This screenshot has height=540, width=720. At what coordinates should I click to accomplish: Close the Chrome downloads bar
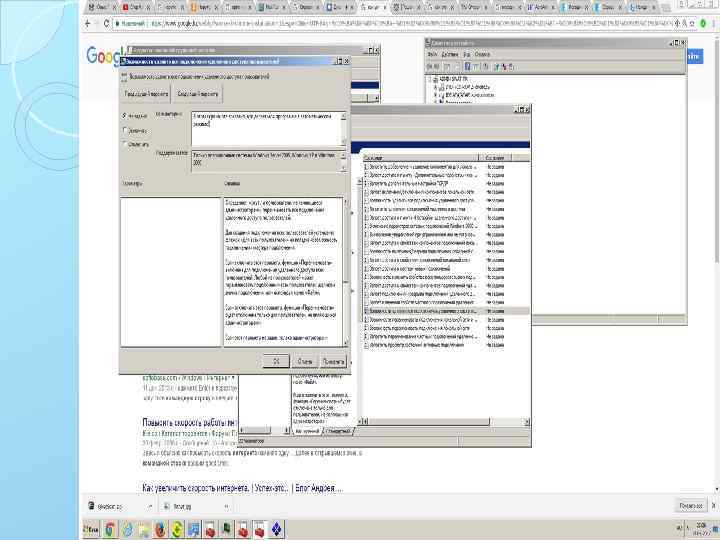[714, 506]
